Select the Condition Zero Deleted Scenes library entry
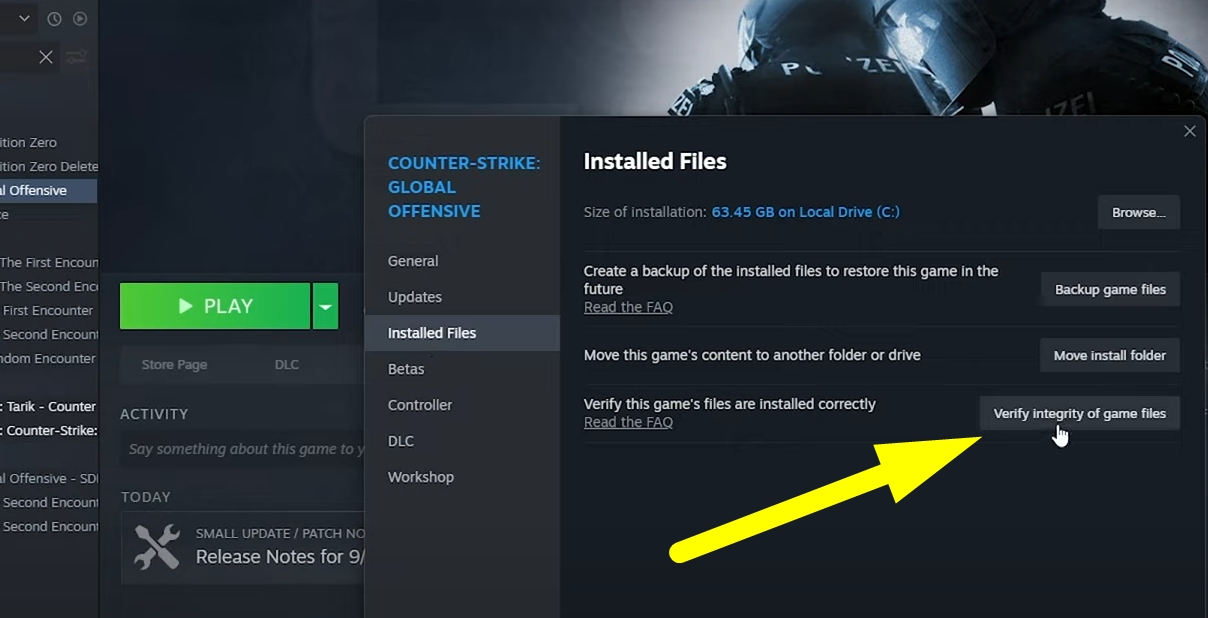The height and width of the screenshot is (618, 1208). tap(49, 166)
